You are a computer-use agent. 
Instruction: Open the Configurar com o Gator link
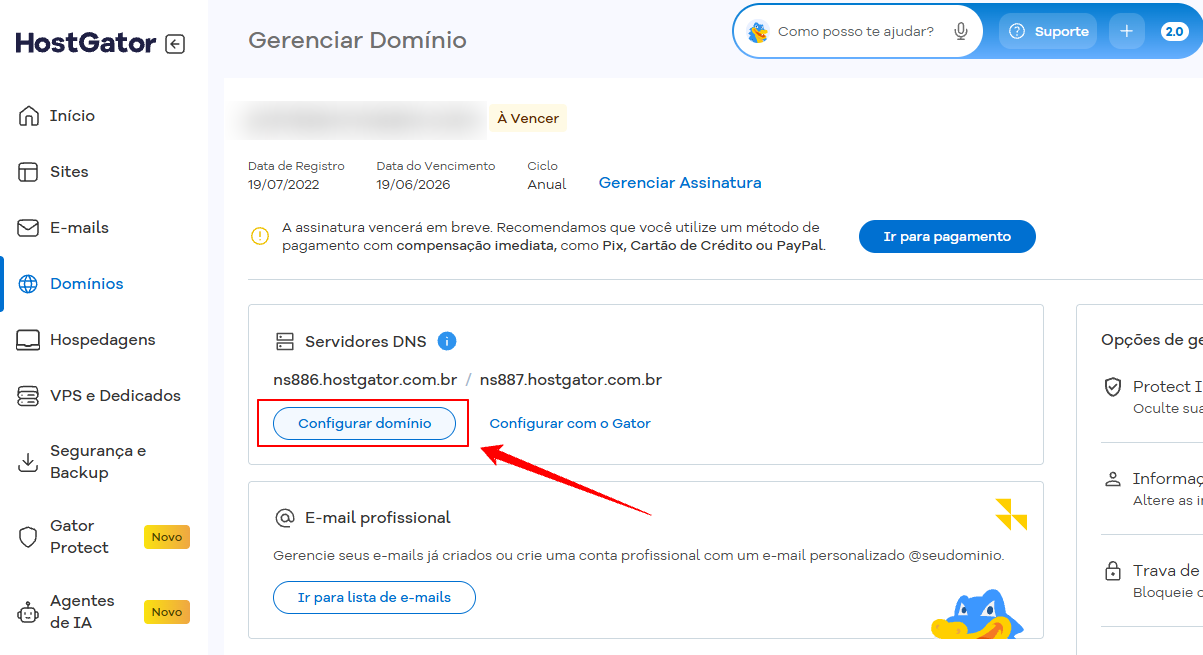(570, 423)
